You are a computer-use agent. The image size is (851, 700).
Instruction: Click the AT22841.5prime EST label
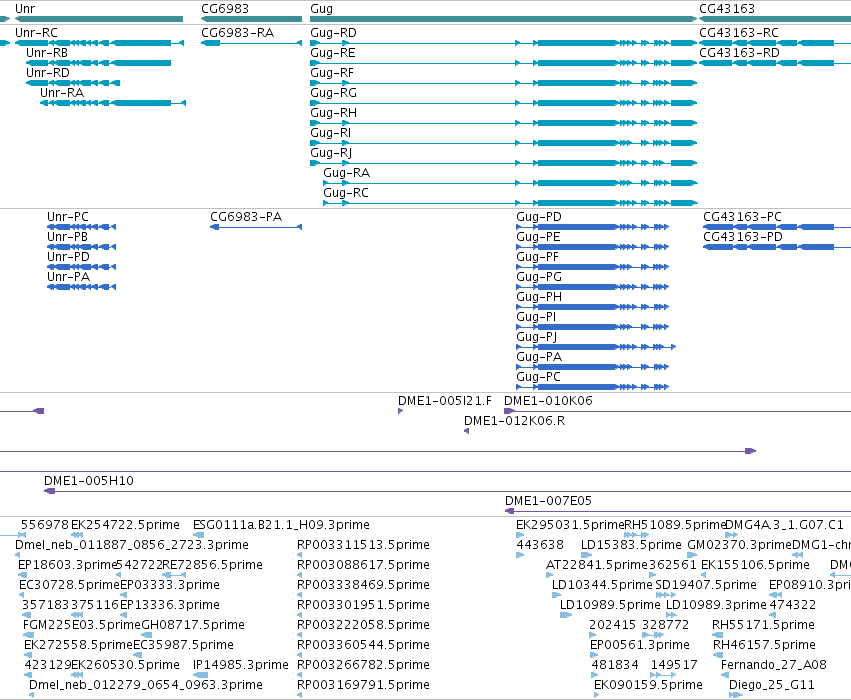coord(597,565)
